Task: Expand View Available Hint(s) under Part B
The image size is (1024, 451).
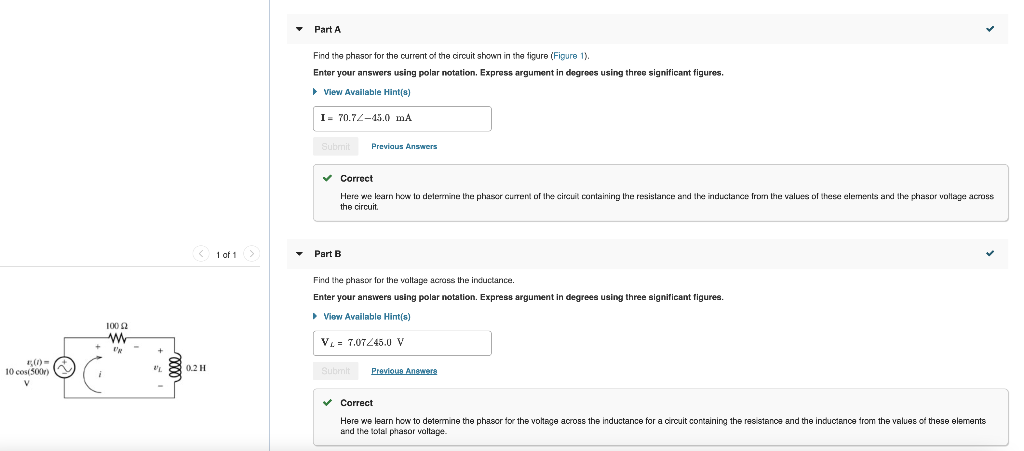Action: tap(366, 316)
